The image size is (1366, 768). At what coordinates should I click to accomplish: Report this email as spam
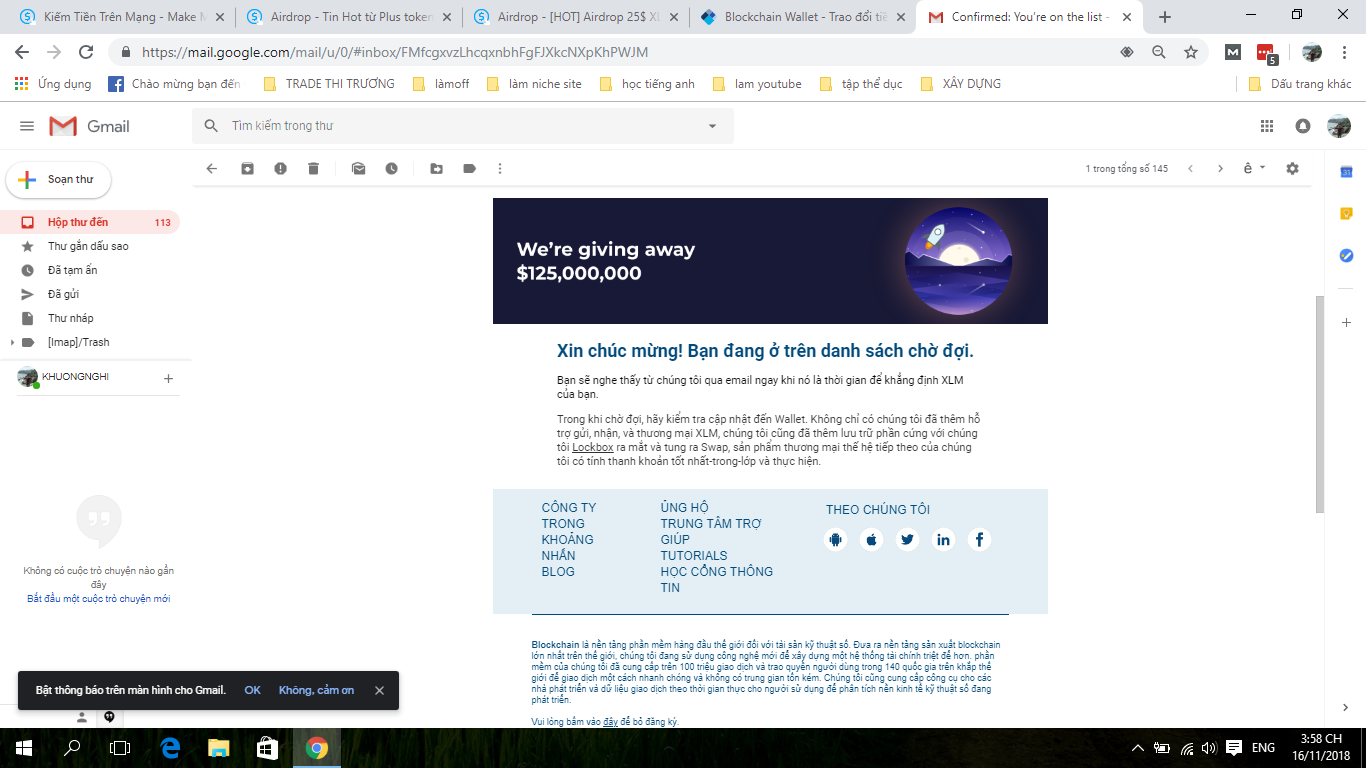tap(281, 169)
